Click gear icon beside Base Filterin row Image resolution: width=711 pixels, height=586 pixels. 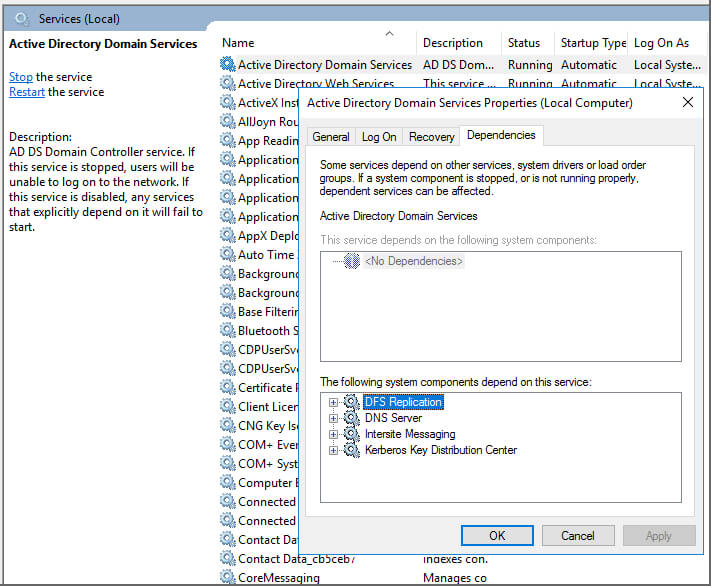pyautogui.click(x=228, y=312)
